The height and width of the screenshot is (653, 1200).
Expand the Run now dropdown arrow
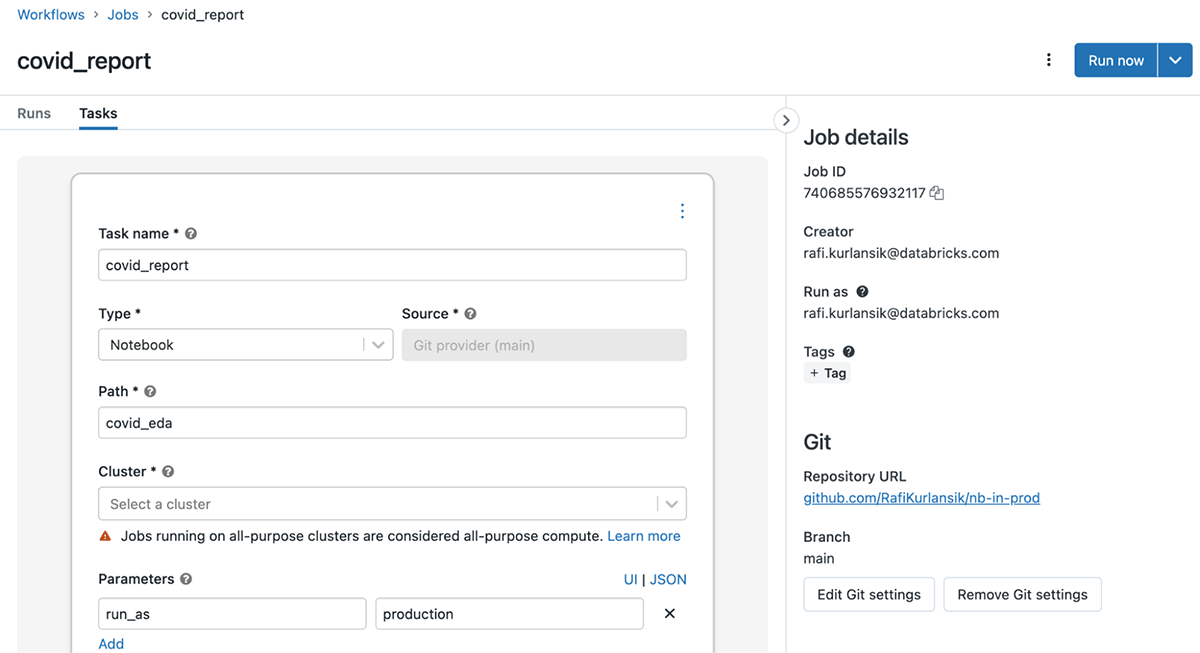[x=1175, y=60]
